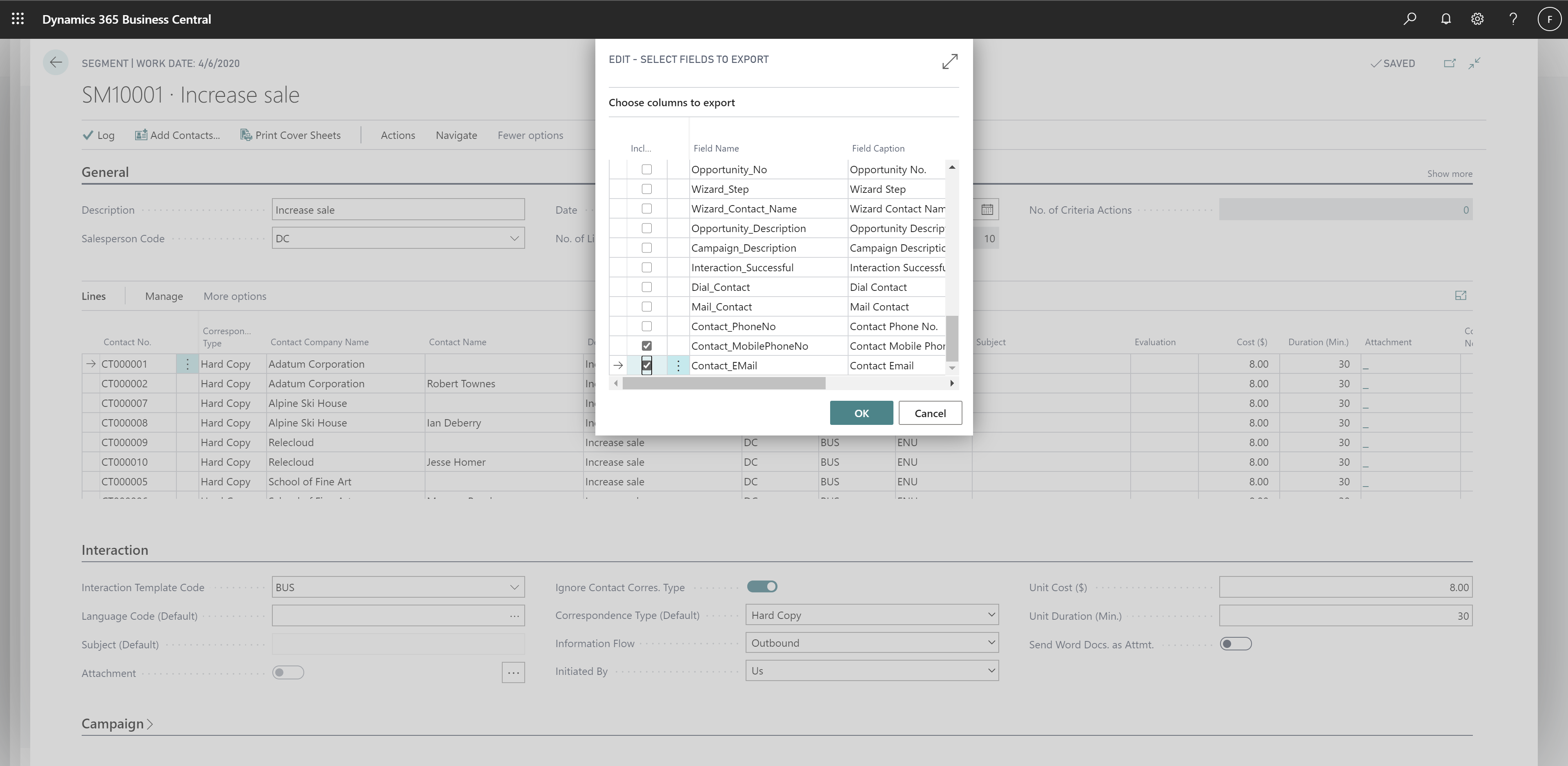Expand the Correspondence Type Default dropdown
This screenshot has height=766, width=1568.
click(988, 614)
